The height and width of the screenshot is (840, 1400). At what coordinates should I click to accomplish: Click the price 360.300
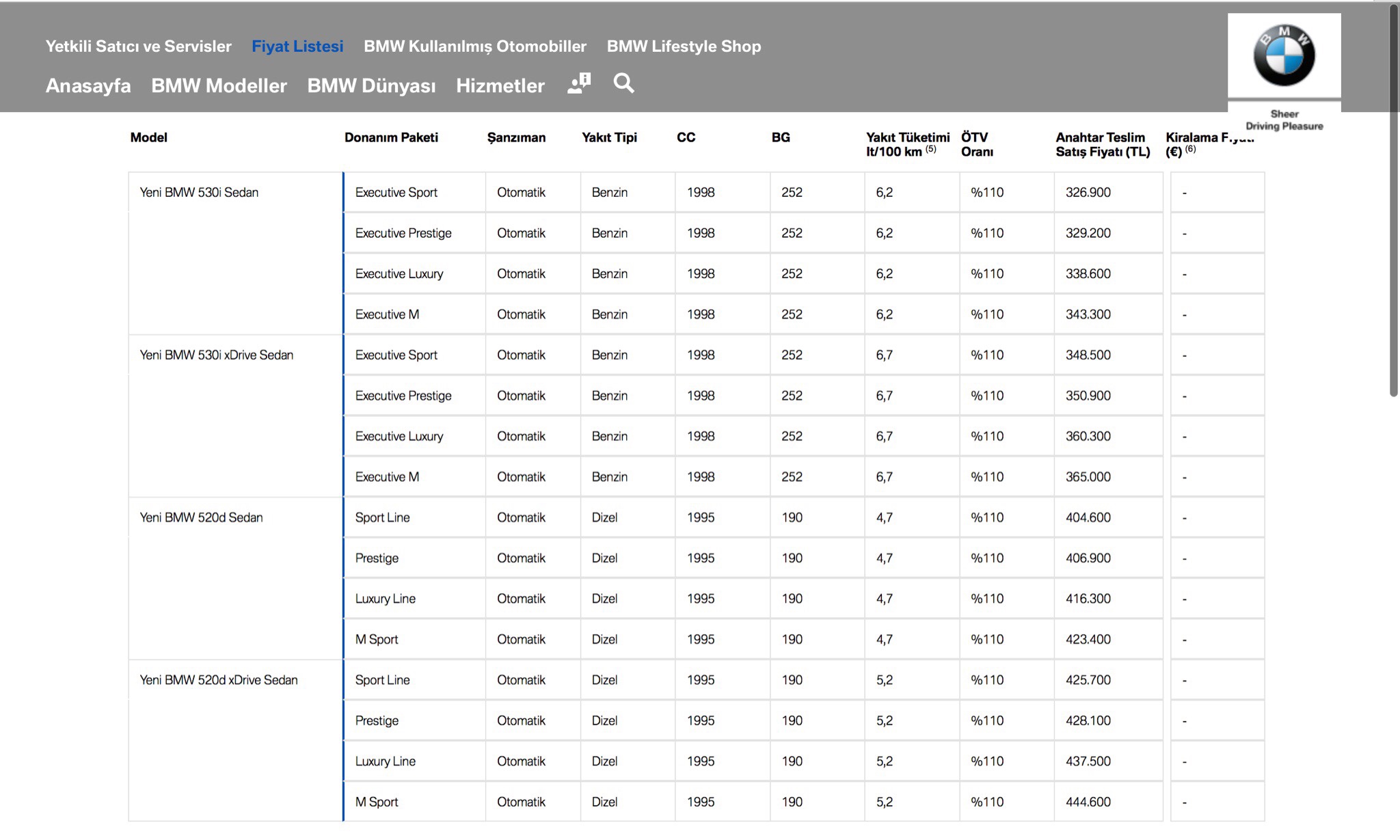pos(1088,436)
